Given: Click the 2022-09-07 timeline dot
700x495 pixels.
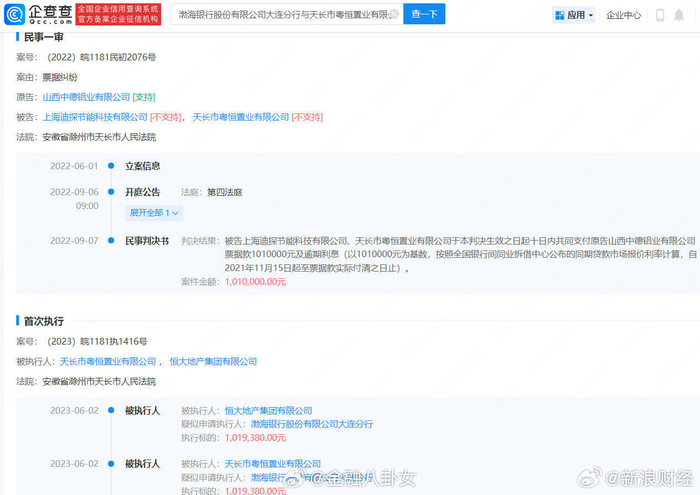Looking at the screenshot, I should pyautogui.click(x=111, y=241).
